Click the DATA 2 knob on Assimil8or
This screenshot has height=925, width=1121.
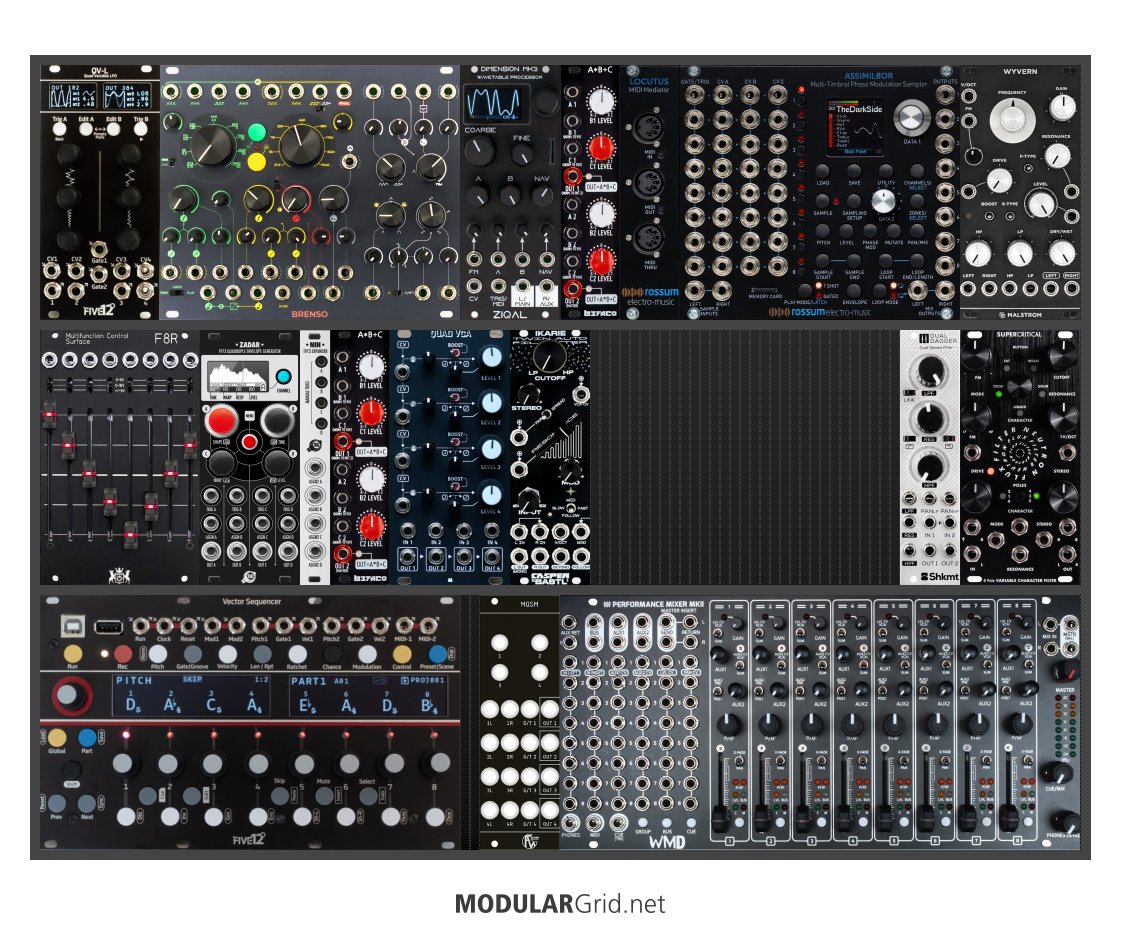click(884, 202)
